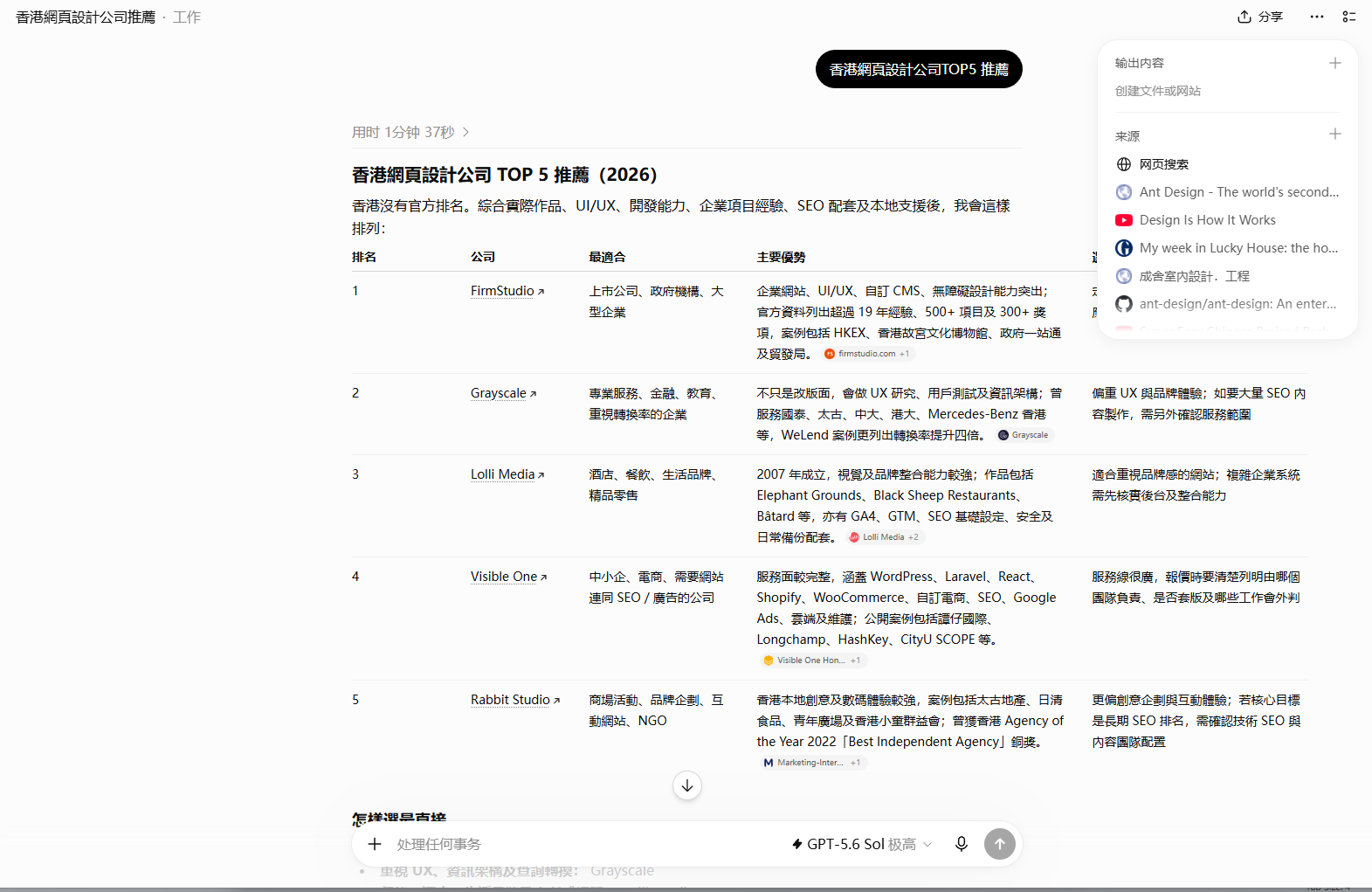1372x892 pixels.
Task: Open the Rabbit Studio link
Action: click(x=515, y=700)
